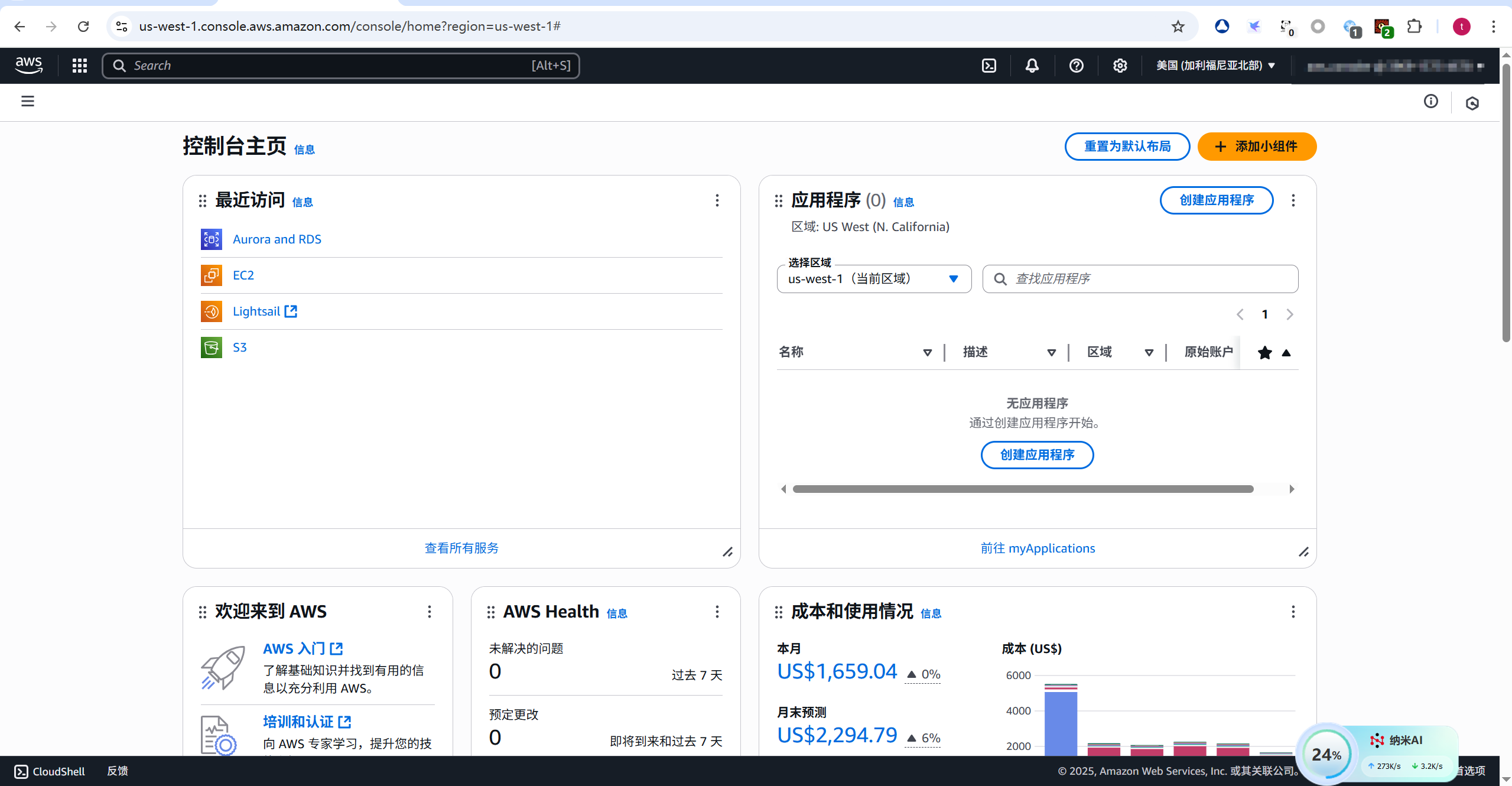This screenshot has height=786, width=1512.
Task: Click the AWS Search input field
Action: [x=341, y=66]
